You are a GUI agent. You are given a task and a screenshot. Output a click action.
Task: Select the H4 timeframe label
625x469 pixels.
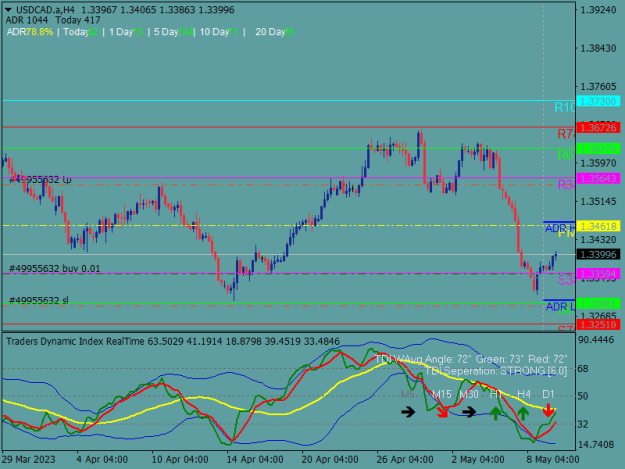coord(524,394)
